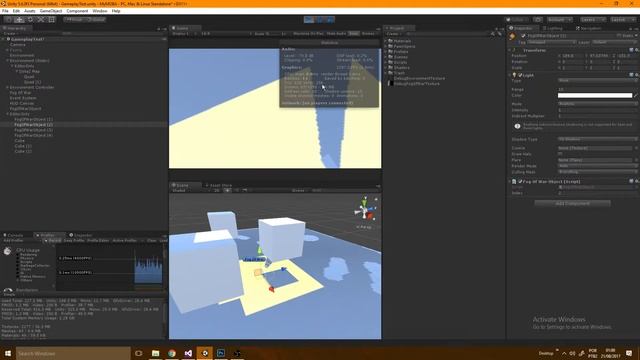
Task: Open the Shadow Type dropdown
Action: 598,140
